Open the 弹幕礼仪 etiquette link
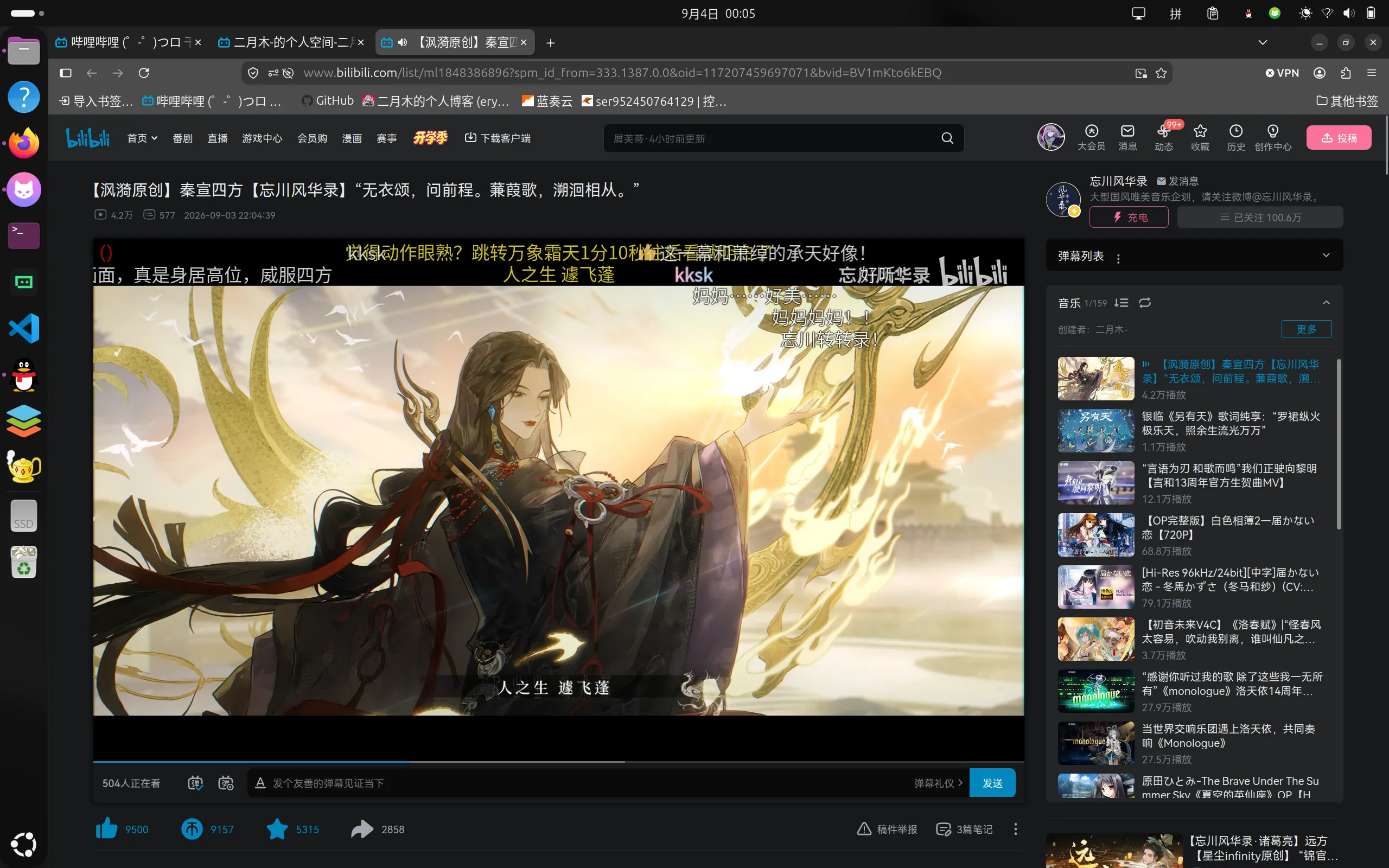The width and height of the screenshot is (1389, 868). tap(938, 783)
